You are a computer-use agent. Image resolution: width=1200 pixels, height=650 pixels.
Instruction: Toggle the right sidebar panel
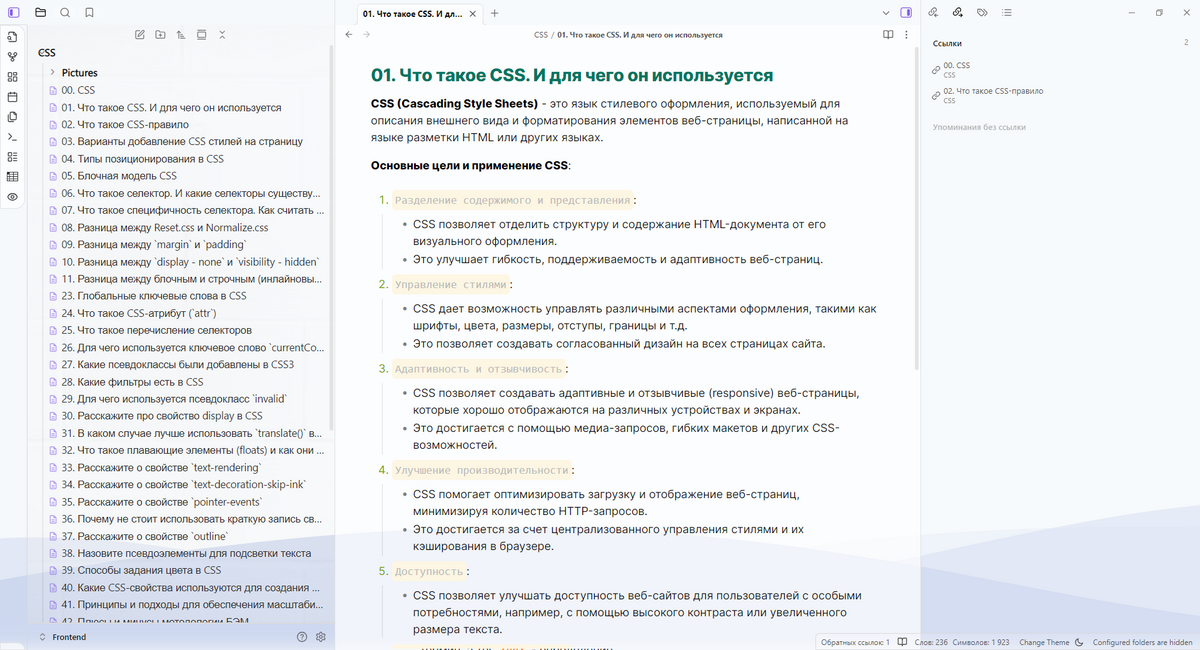point(906,13)
